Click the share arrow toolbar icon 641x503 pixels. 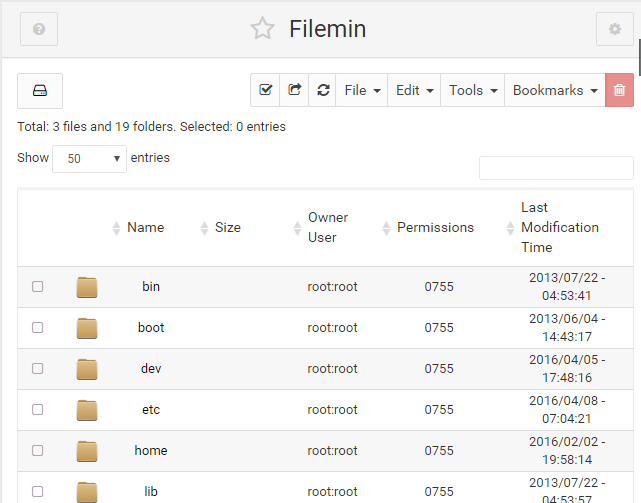point(294,90)
